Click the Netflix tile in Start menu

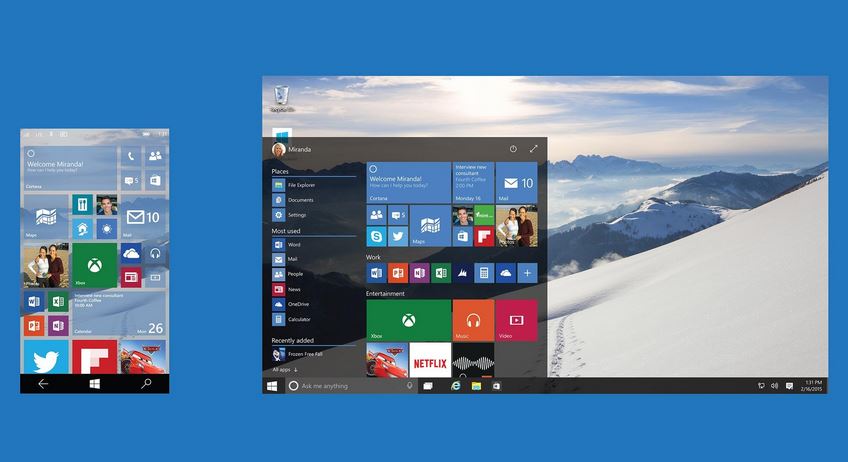[430, 359]
